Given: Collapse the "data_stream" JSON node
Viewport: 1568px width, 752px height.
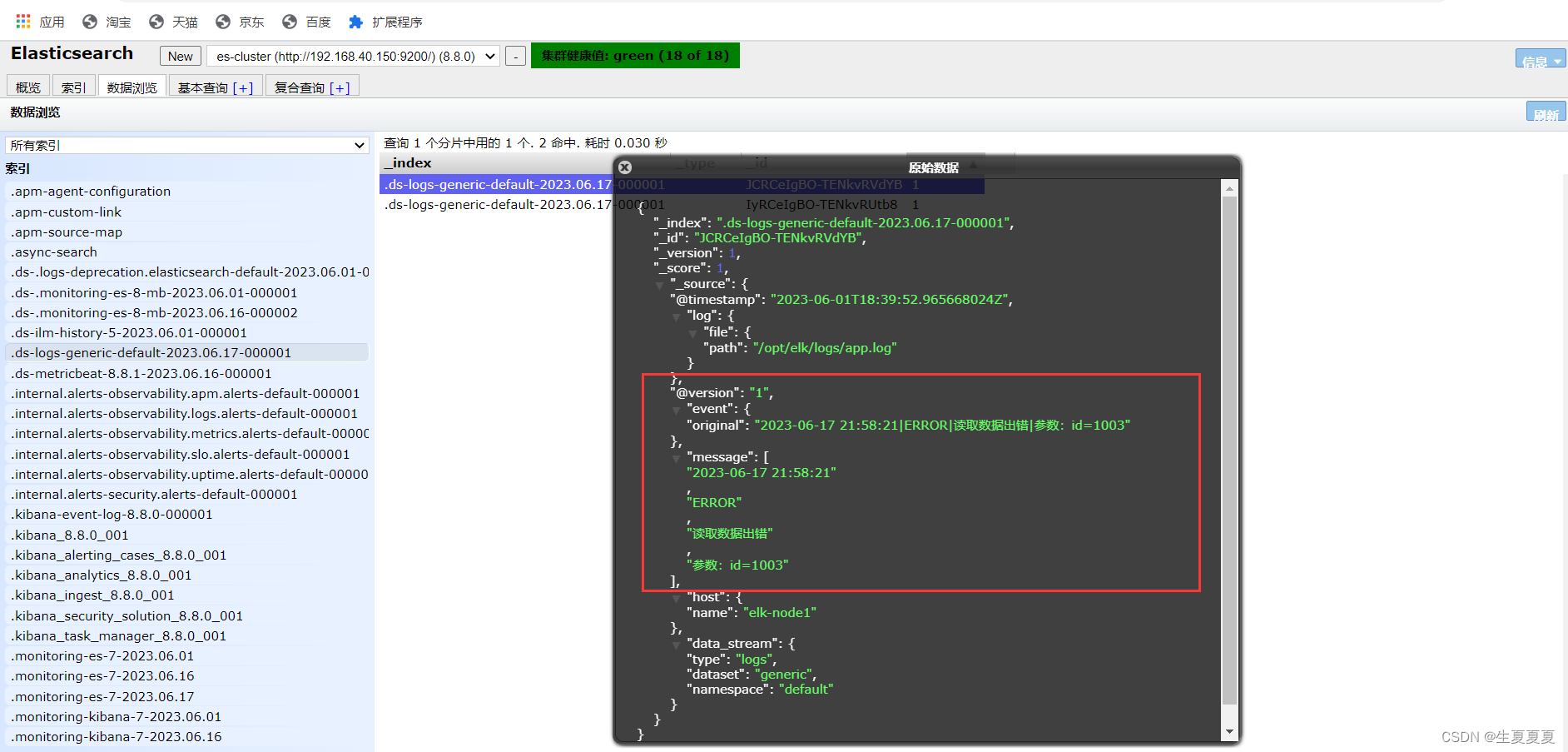Looking at the screenshot, I should coord(677,645).
